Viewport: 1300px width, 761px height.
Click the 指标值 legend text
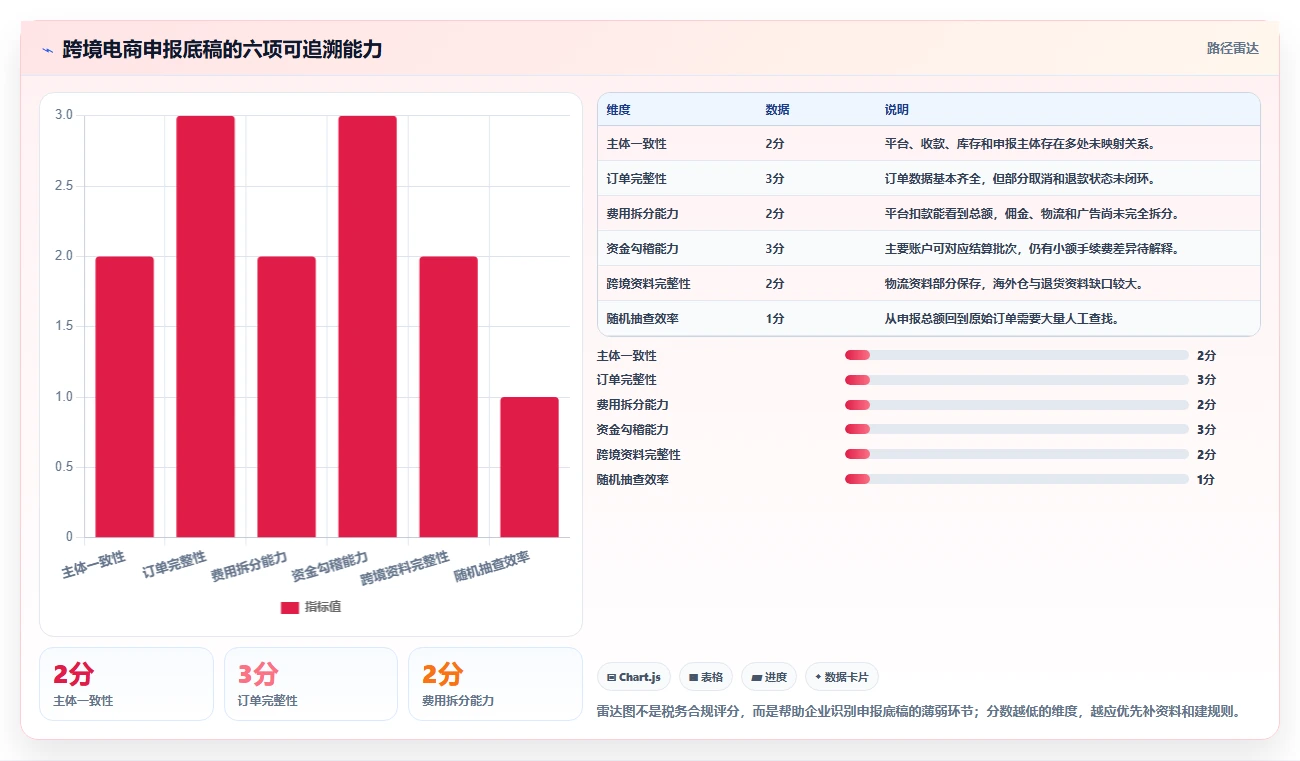point(323,607)
